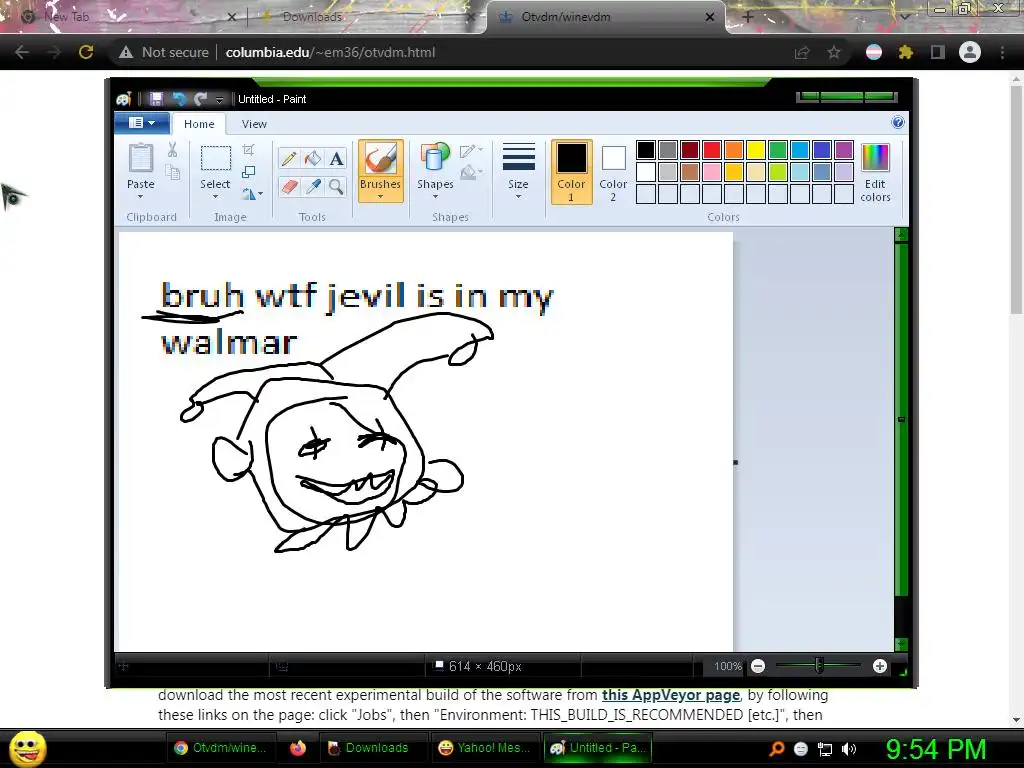
Task: Click the zoom slider handle
Action: (819, 666)
